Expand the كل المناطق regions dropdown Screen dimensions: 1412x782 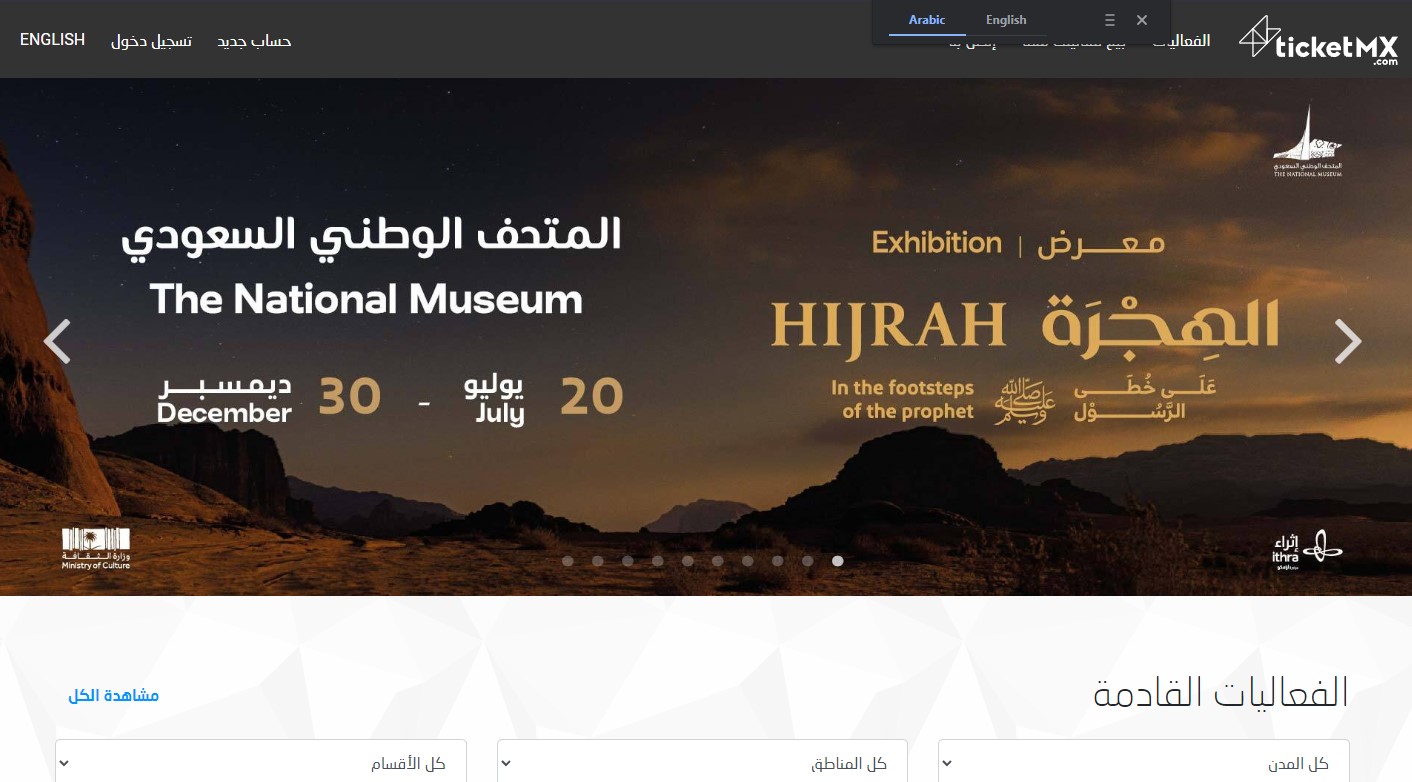tap(702, 764)
